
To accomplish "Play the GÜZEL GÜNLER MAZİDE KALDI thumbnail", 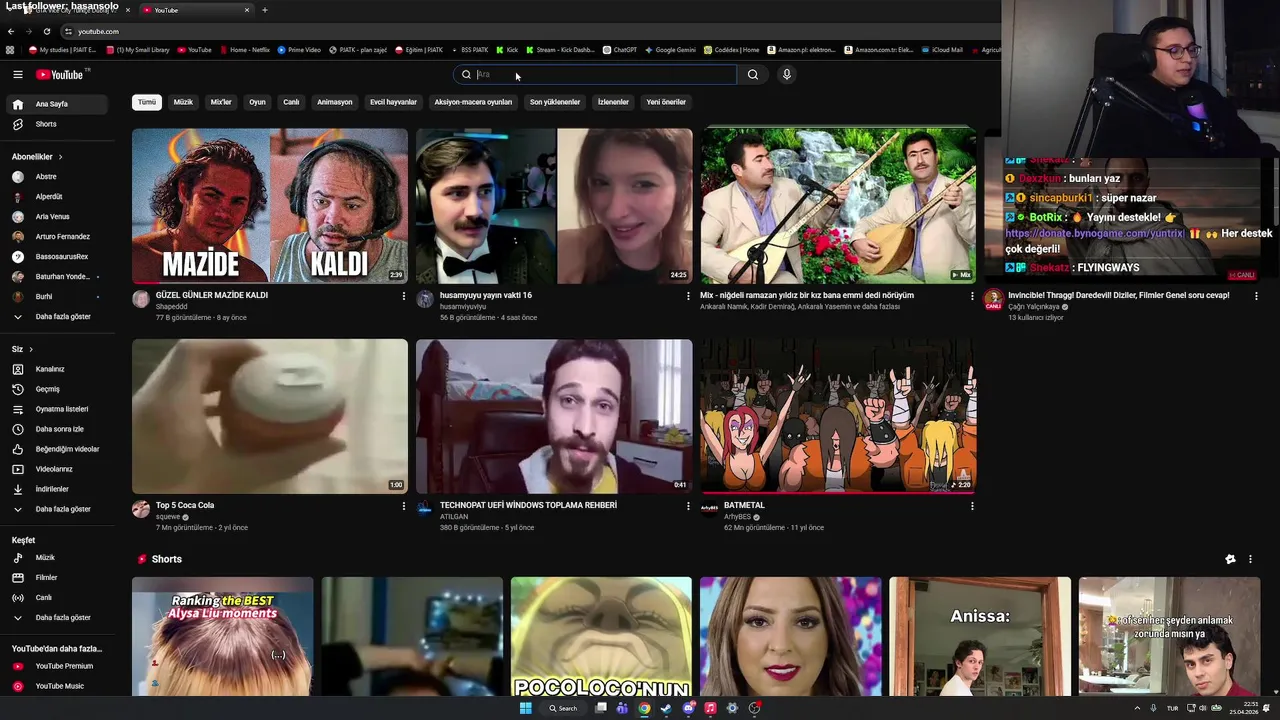I will [270, 206].
